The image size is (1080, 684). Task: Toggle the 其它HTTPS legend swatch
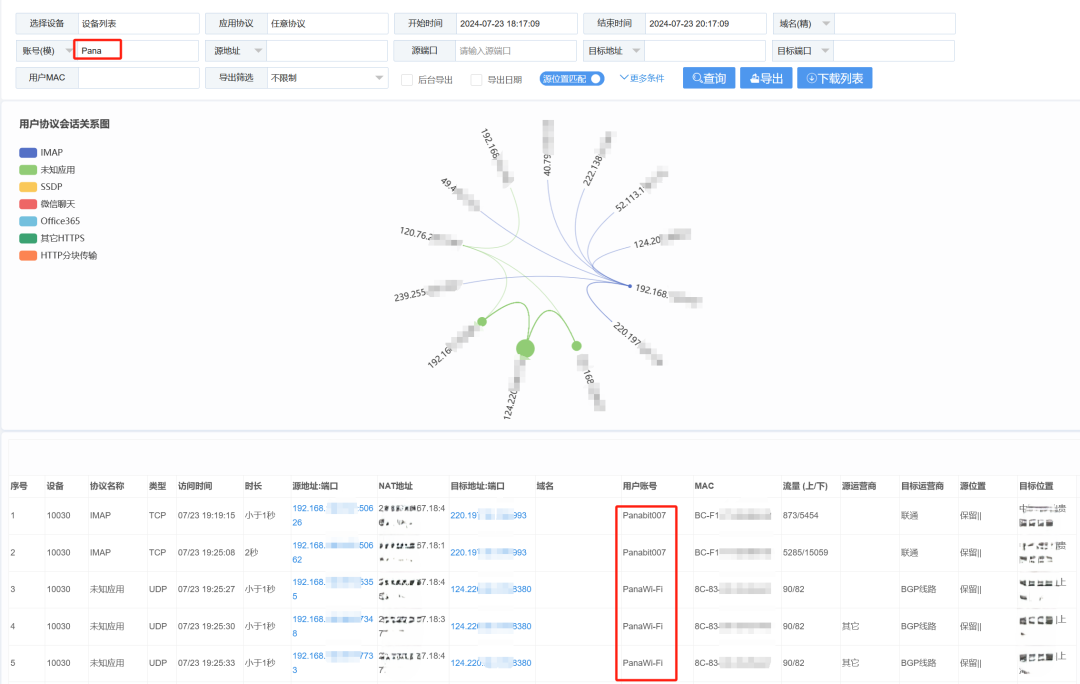[28, 238]
